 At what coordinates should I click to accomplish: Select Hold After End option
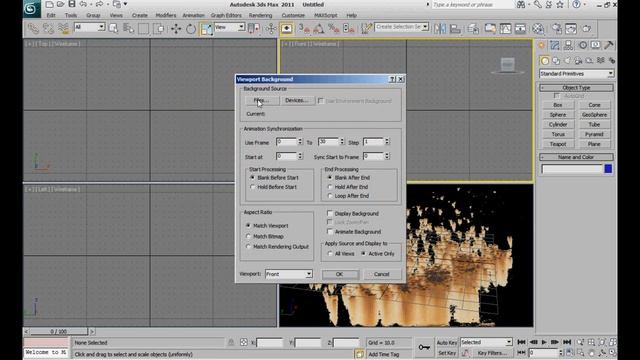330,187
